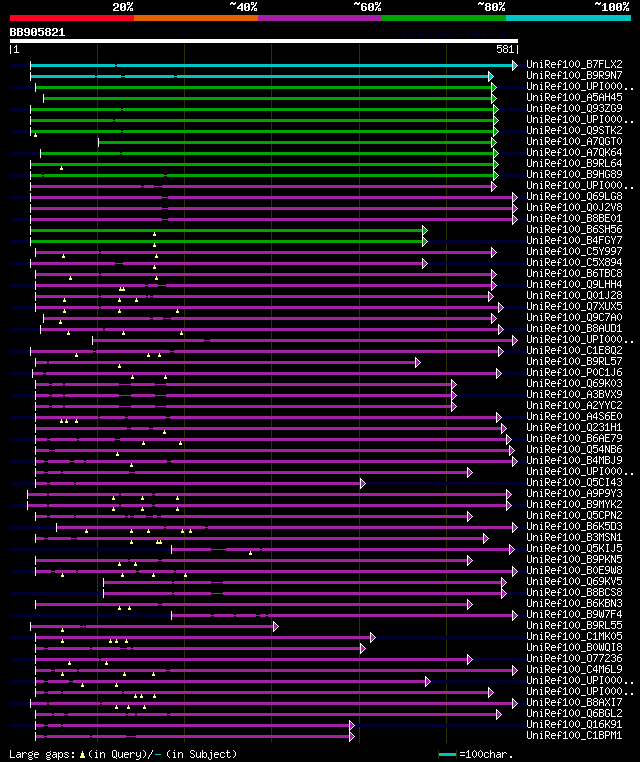
Task: Click the white query sequence bar
Action: pyautogui.click(x=264, y=41)
